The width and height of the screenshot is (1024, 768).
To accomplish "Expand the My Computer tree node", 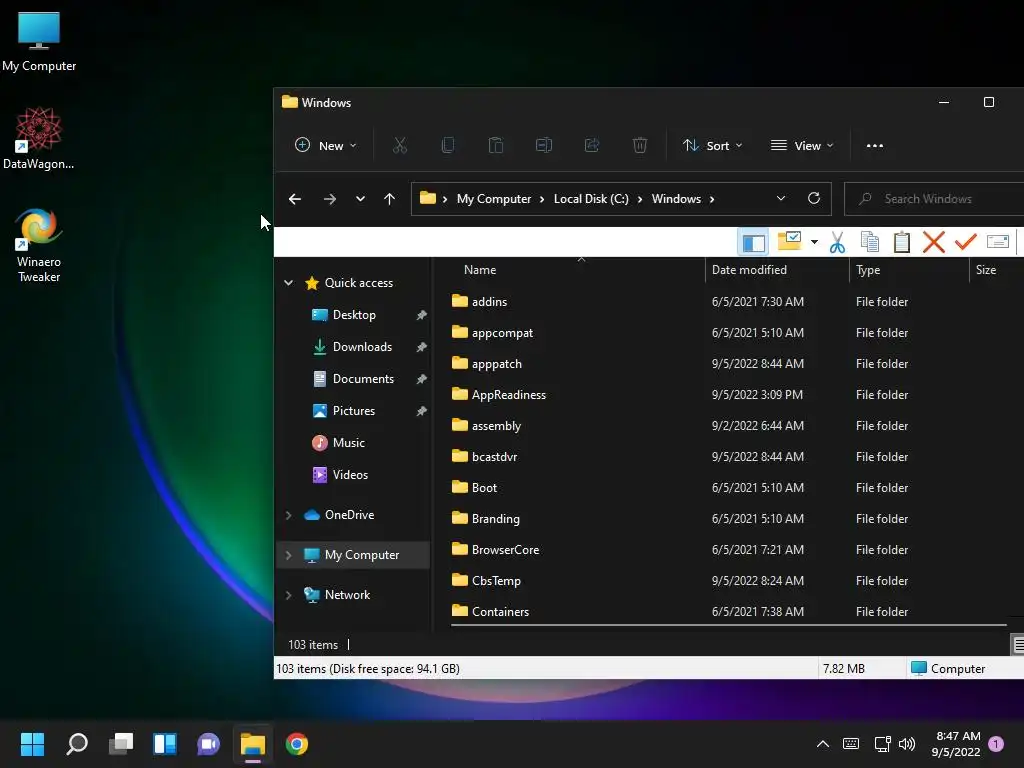I will pos(289,555).
